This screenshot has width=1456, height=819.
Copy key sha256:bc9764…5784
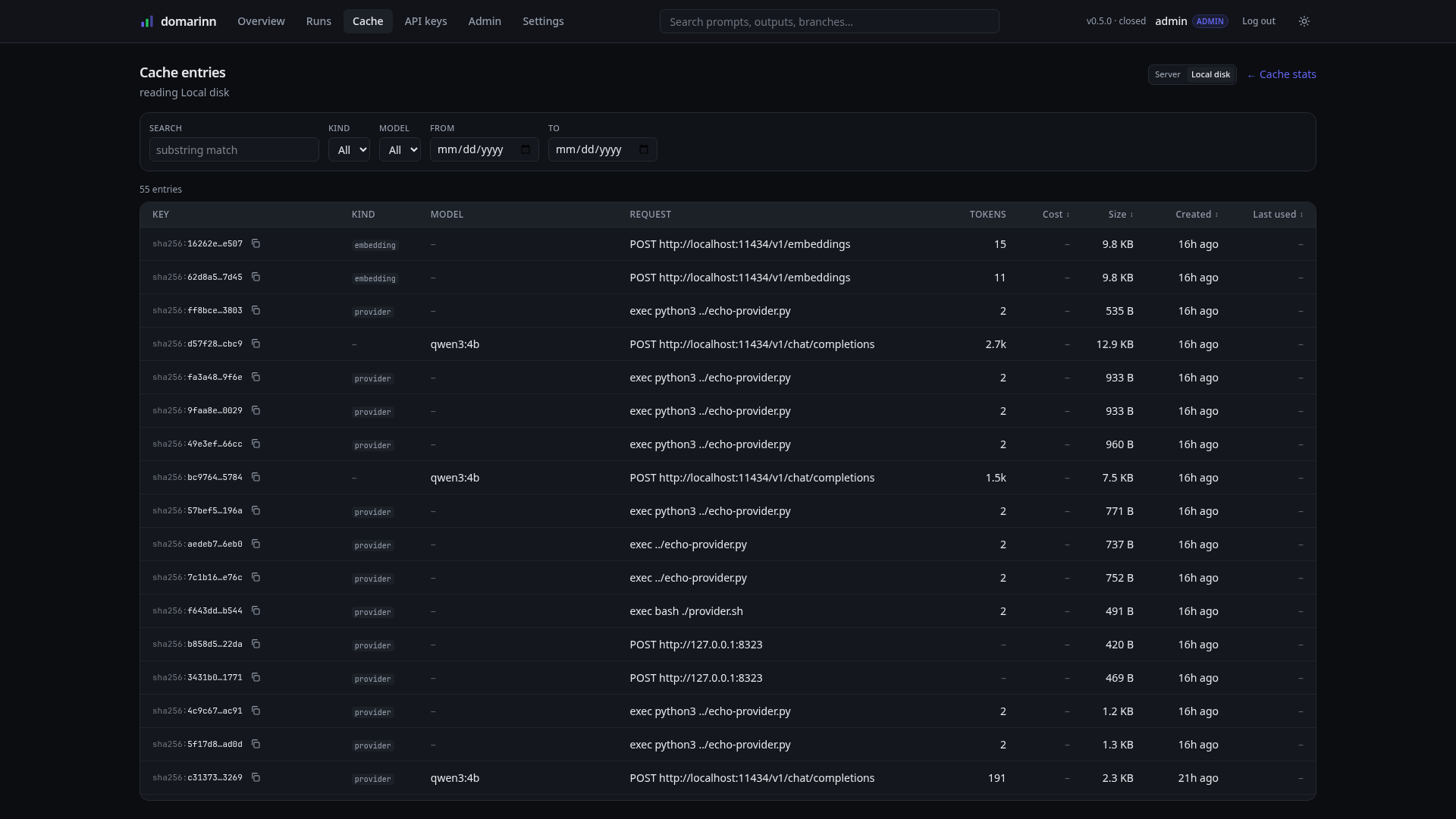(x=256, y=477)
